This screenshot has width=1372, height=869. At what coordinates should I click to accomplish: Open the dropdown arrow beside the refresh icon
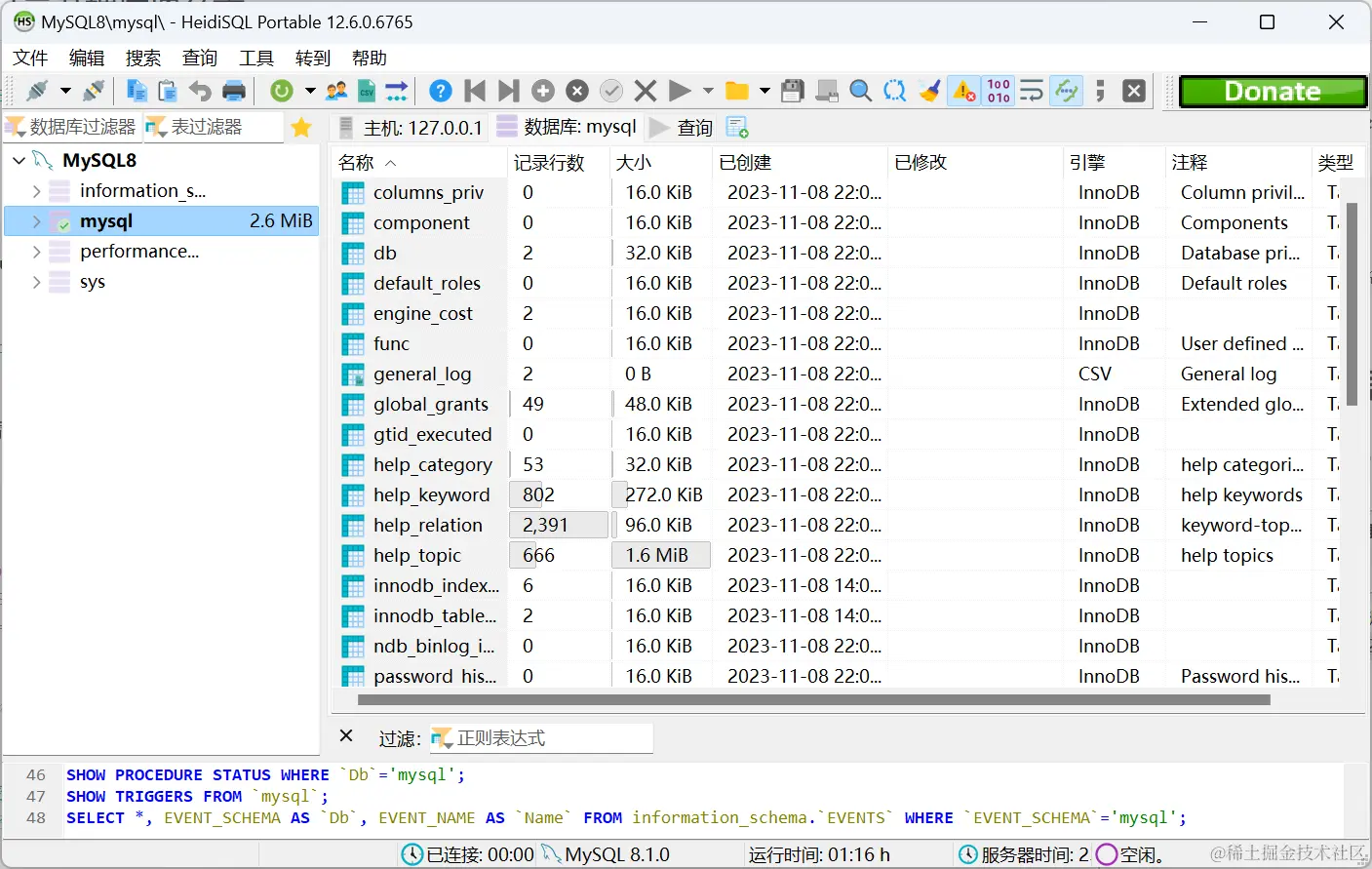310,91
